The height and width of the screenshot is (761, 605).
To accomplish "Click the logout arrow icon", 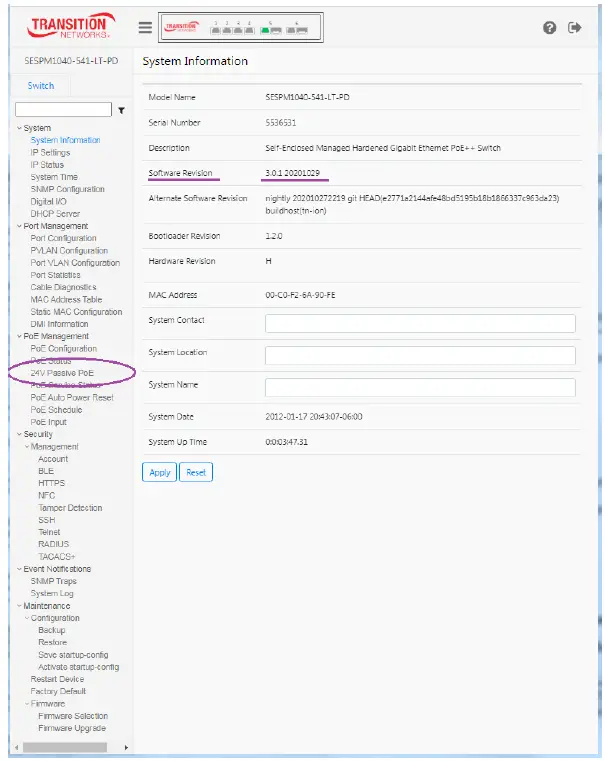I will (574, 27).
